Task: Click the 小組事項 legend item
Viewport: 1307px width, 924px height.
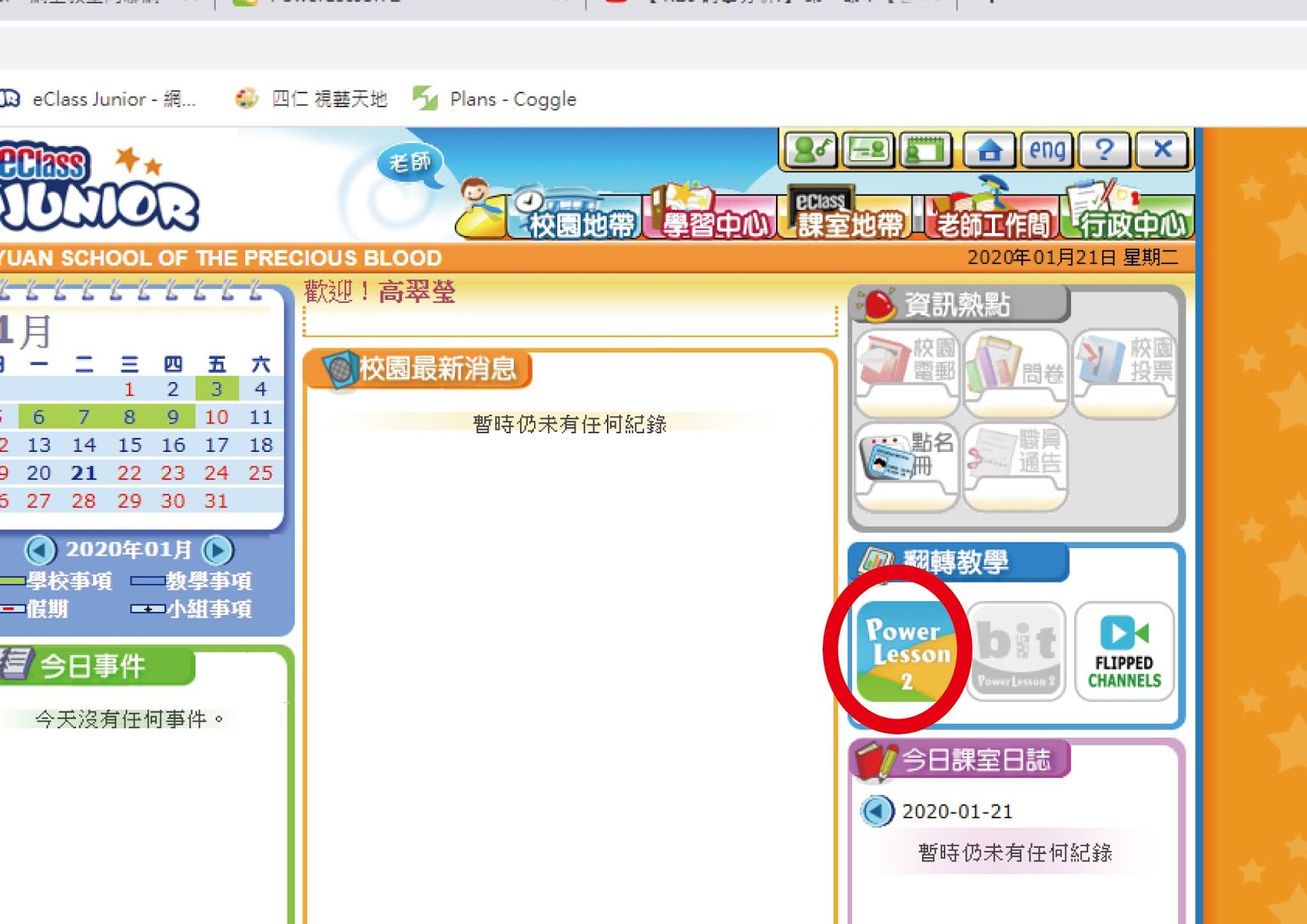Action: point(191,609)
